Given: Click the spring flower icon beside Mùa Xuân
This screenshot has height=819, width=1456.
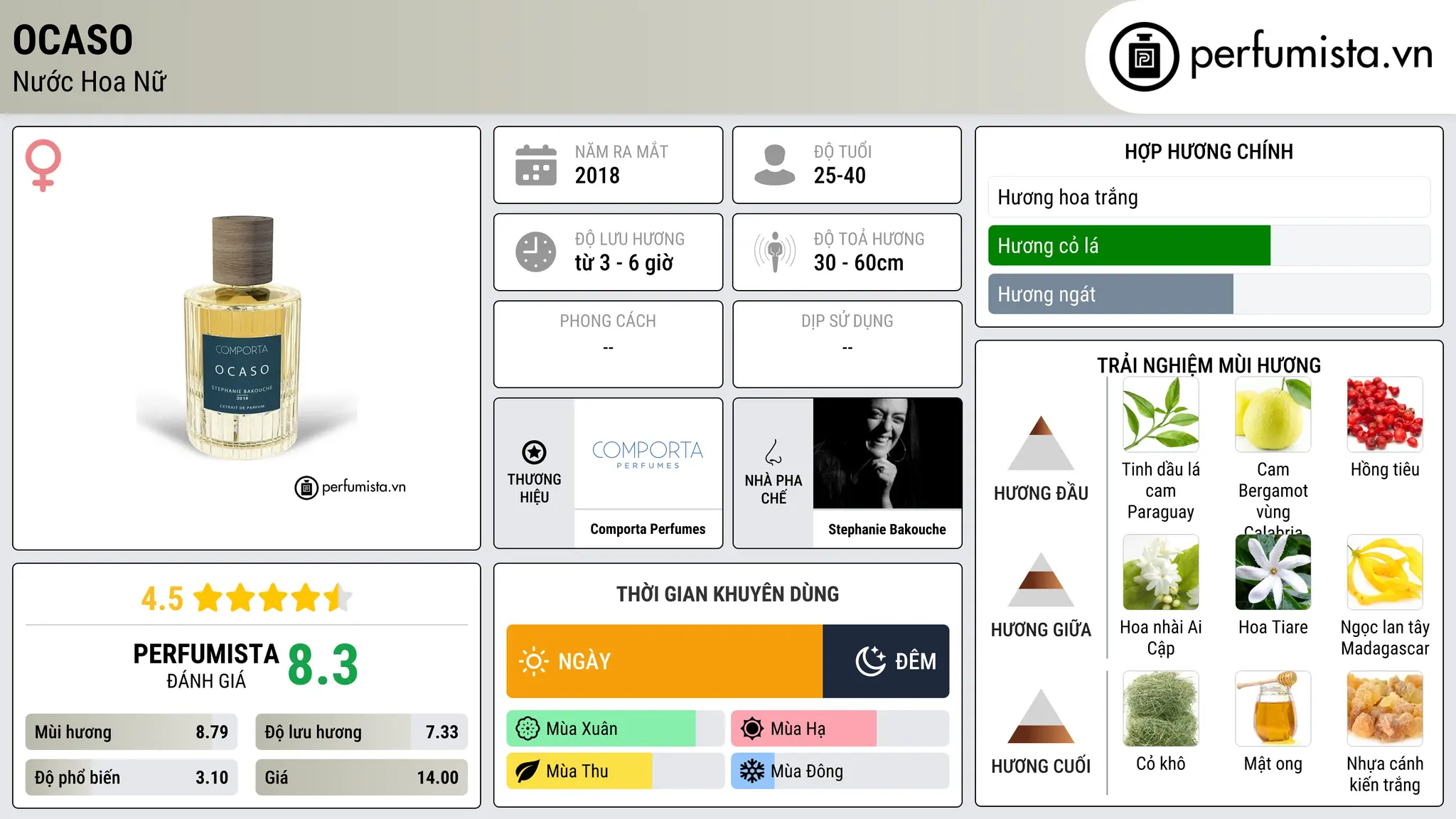Looking at the screenshot, I should (528, 729).
